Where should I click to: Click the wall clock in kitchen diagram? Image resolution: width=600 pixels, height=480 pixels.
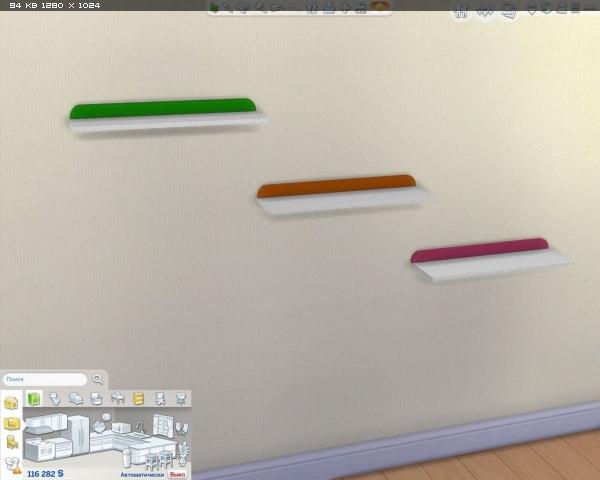click(106, 417)
